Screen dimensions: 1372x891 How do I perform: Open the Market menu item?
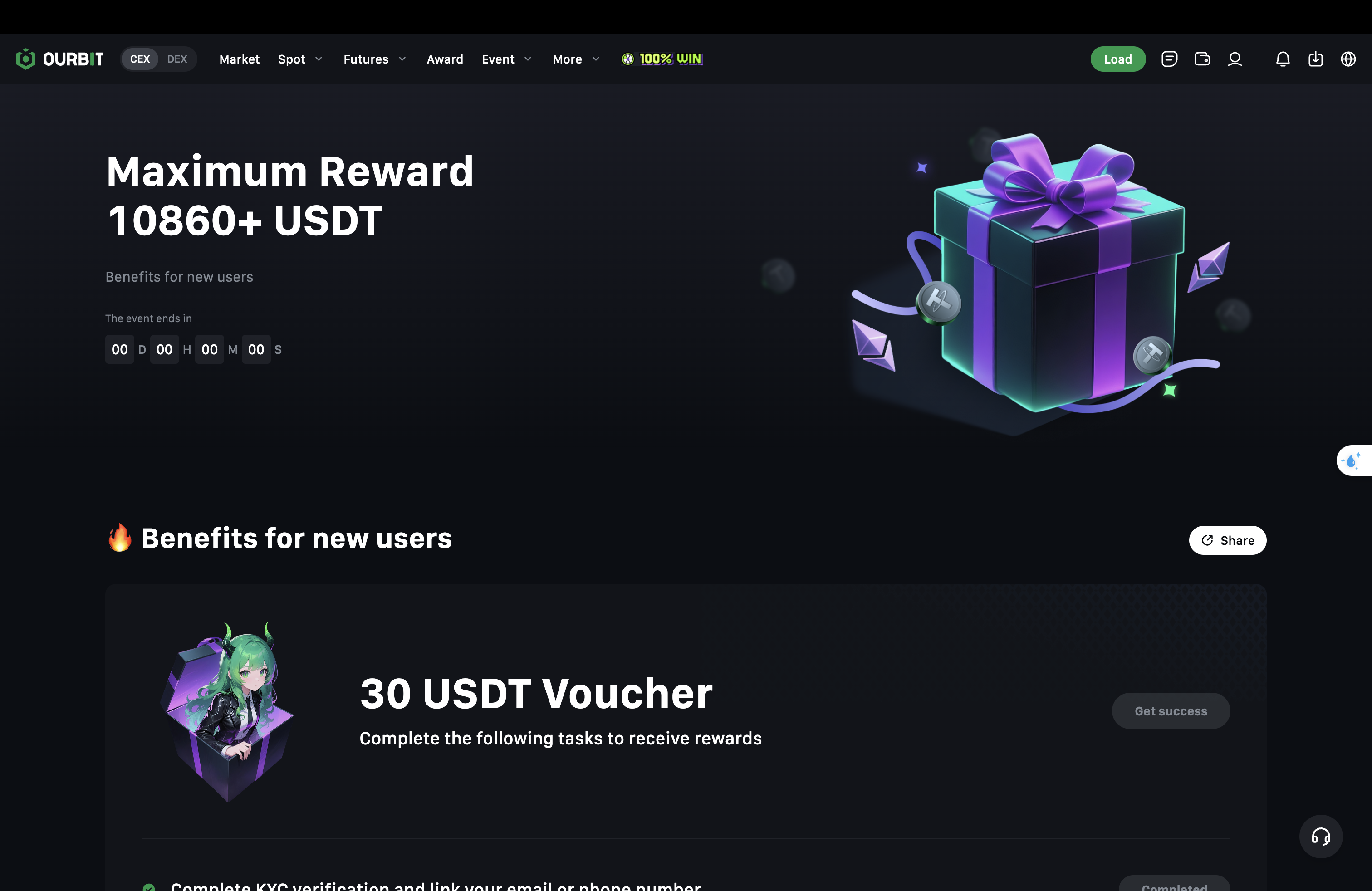coord(239,59)
